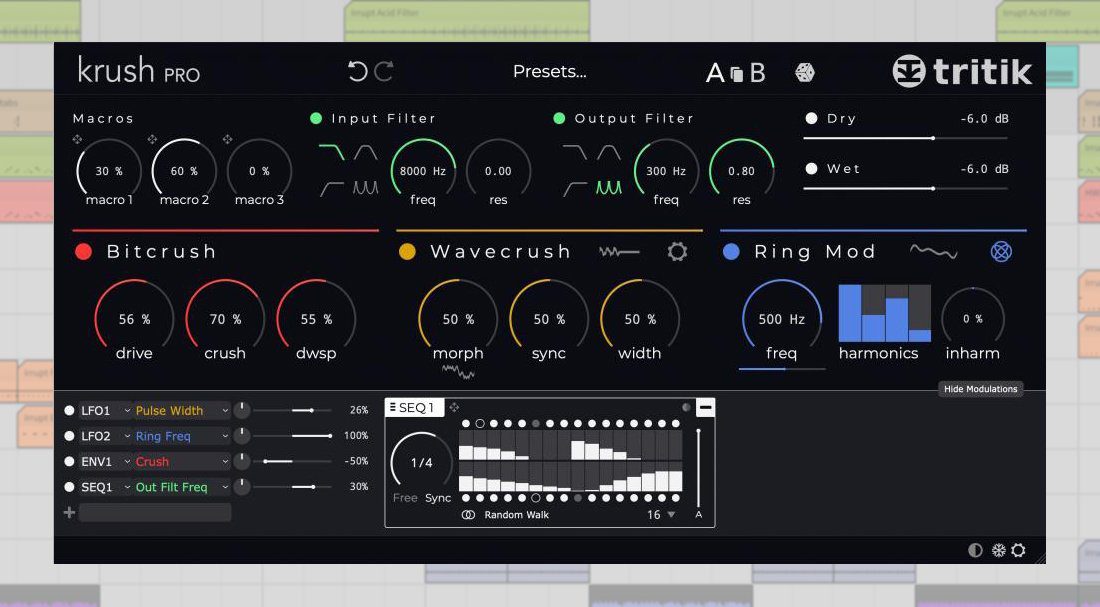Screen dimensions: 1100x607
Task: Select band-pass shape for Input Filter
Action: [365, 152]
